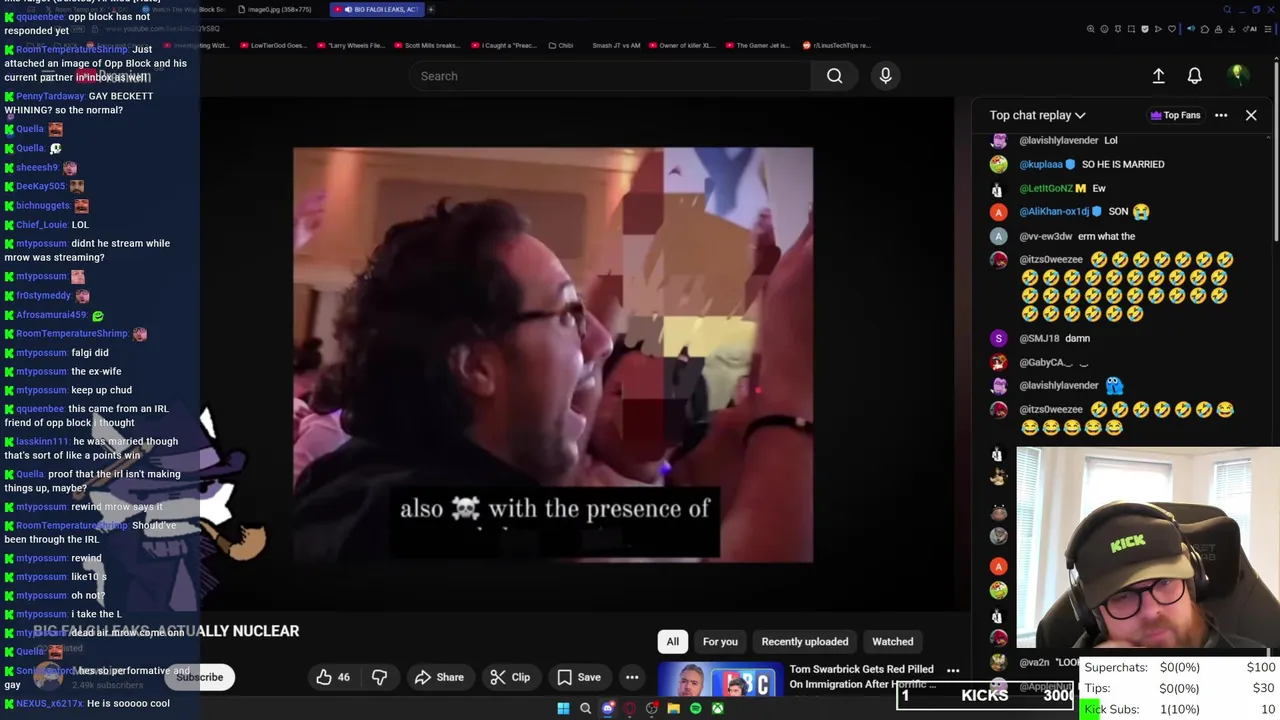Open Owner of killer XL bookmark

click(682, 45)
